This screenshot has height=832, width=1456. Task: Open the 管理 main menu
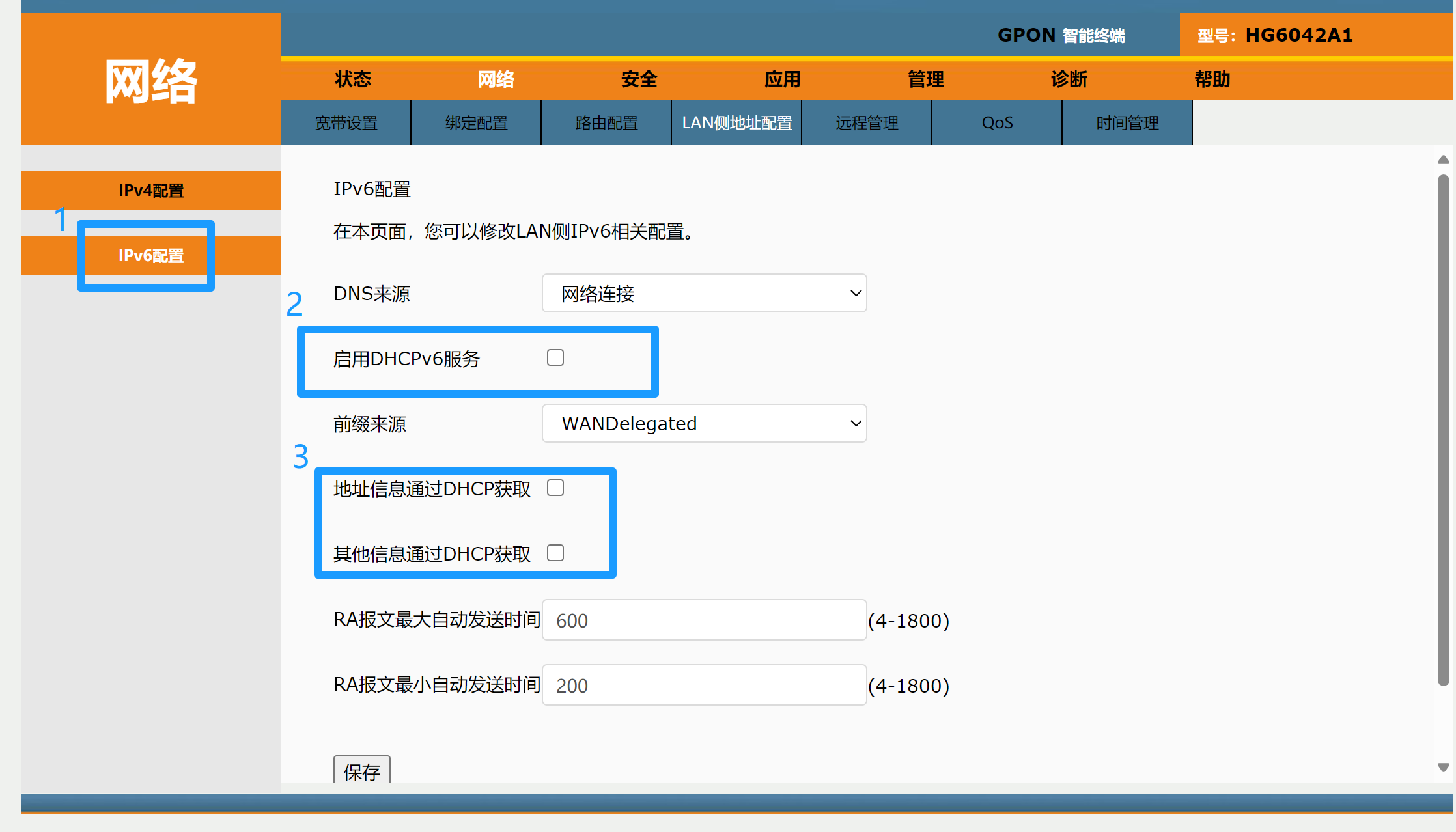pos(925,79)
